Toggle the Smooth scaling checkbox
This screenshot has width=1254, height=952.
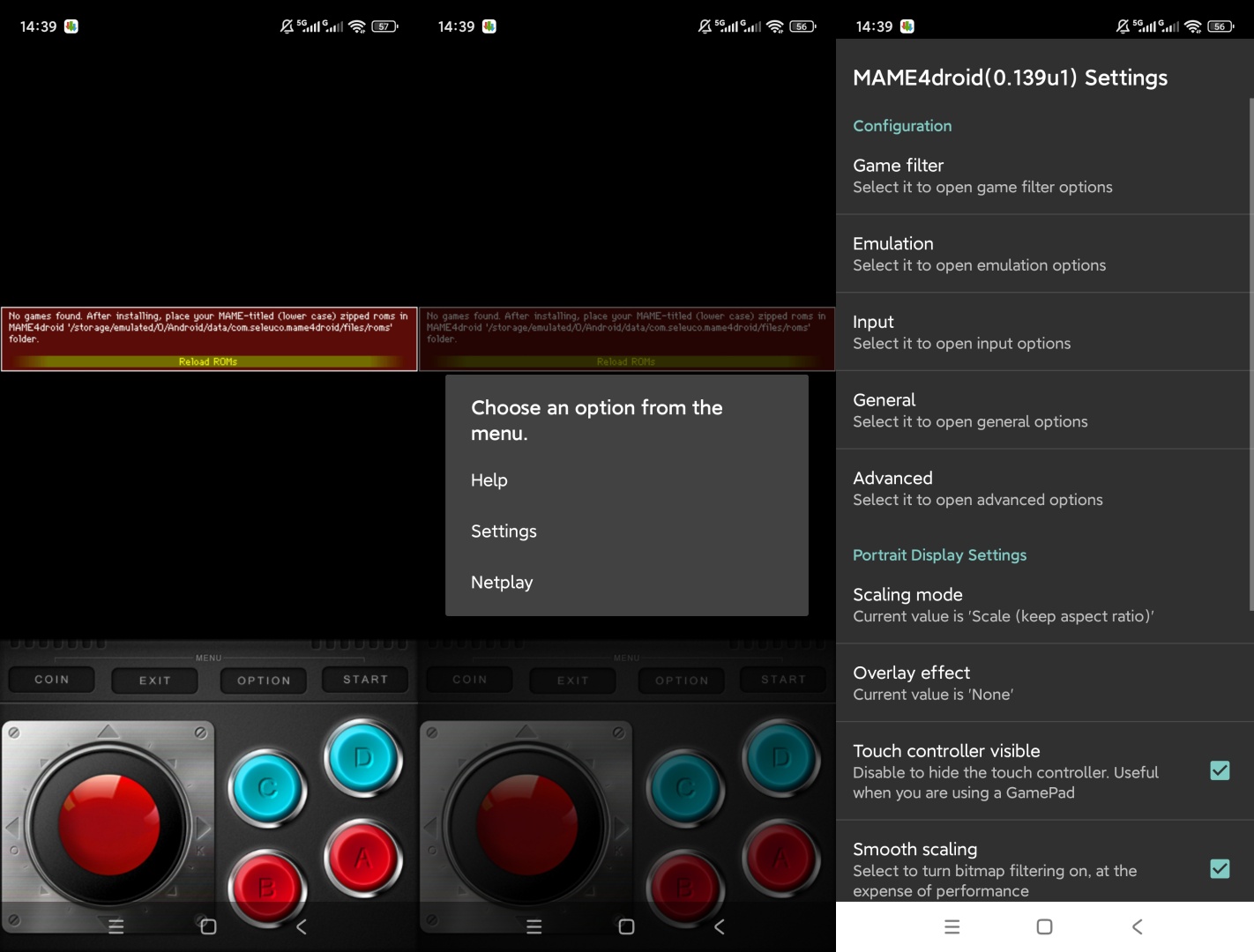[1220, 868]
